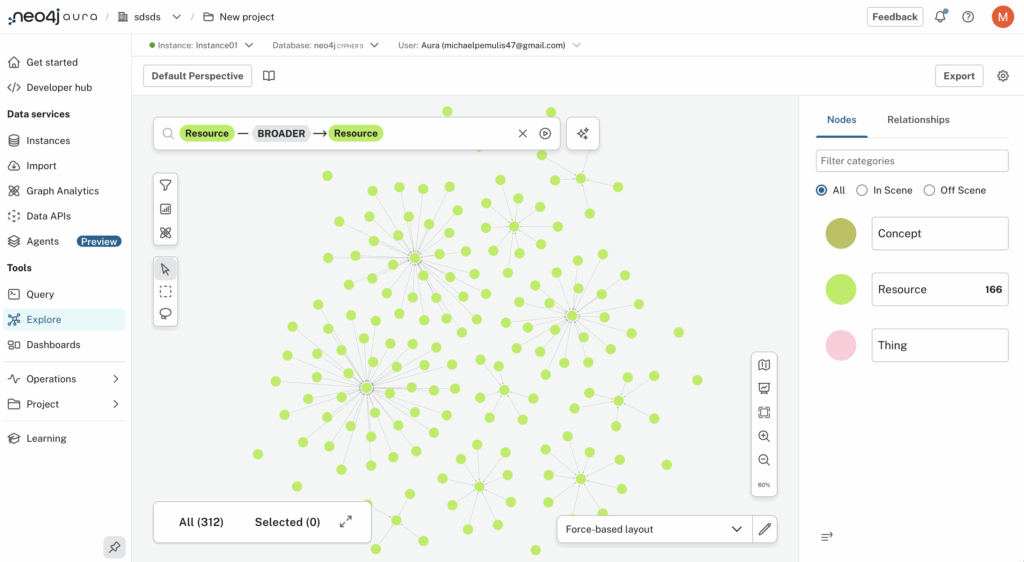Zoom out of the graph canvas

tap(764, 460)
